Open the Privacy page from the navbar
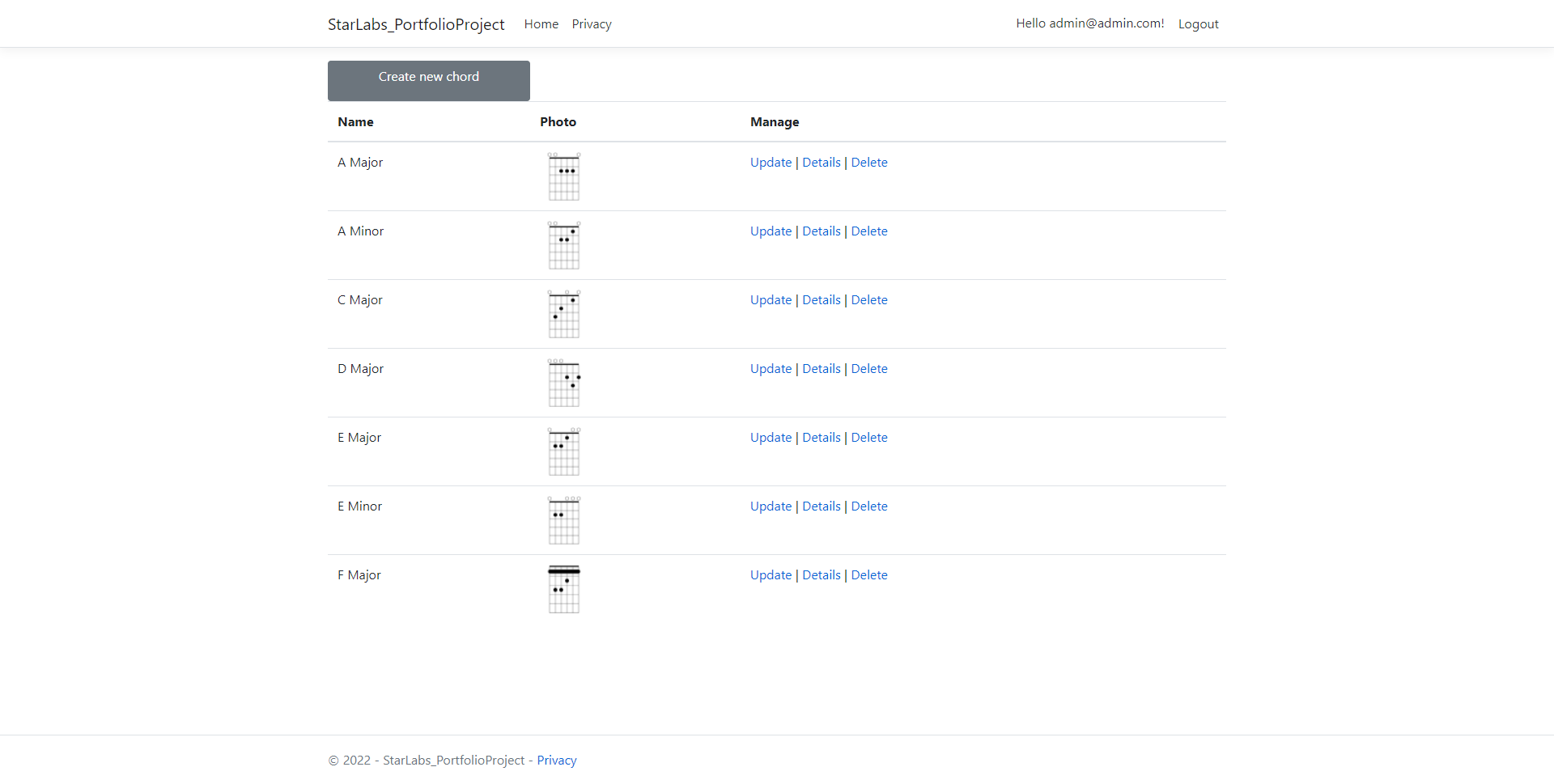The image size is (1554, 784). [x=591, y=23]
